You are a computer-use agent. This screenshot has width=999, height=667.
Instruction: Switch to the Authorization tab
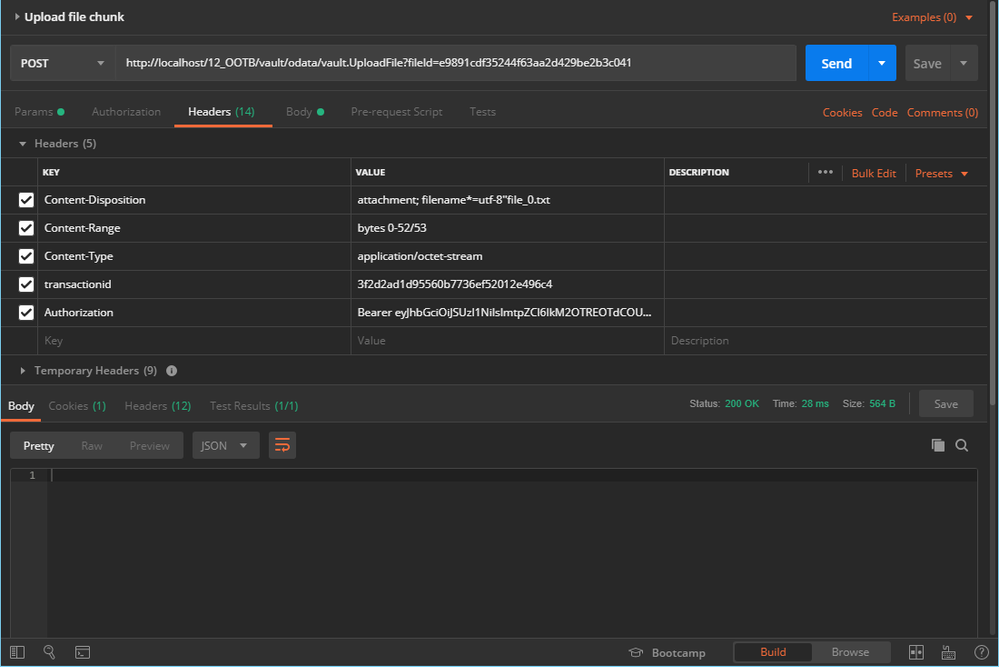point(126,112)
